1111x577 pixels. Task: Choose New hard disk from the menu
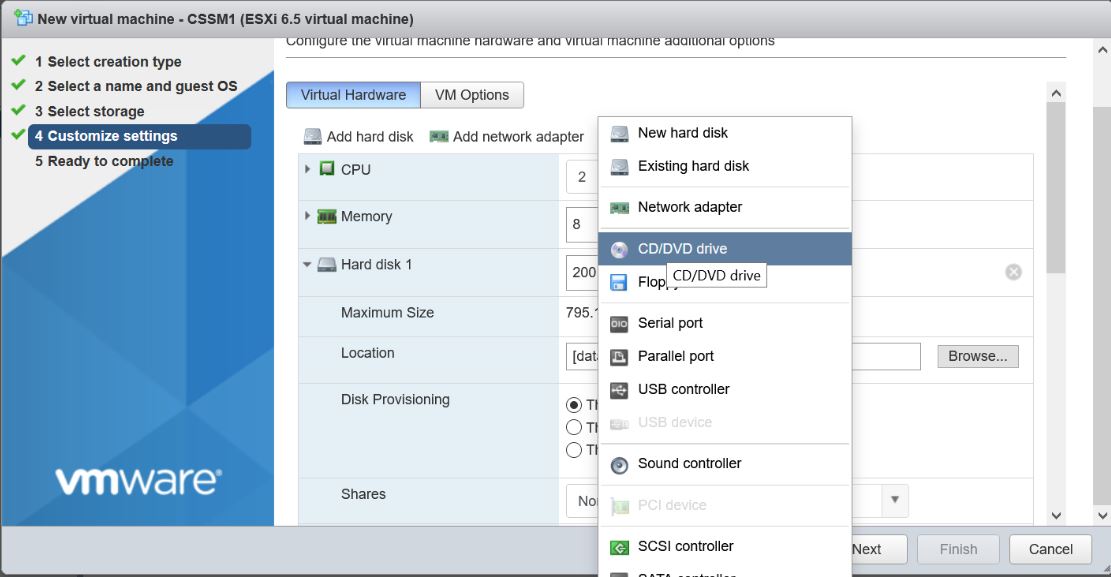pos(725,133)
